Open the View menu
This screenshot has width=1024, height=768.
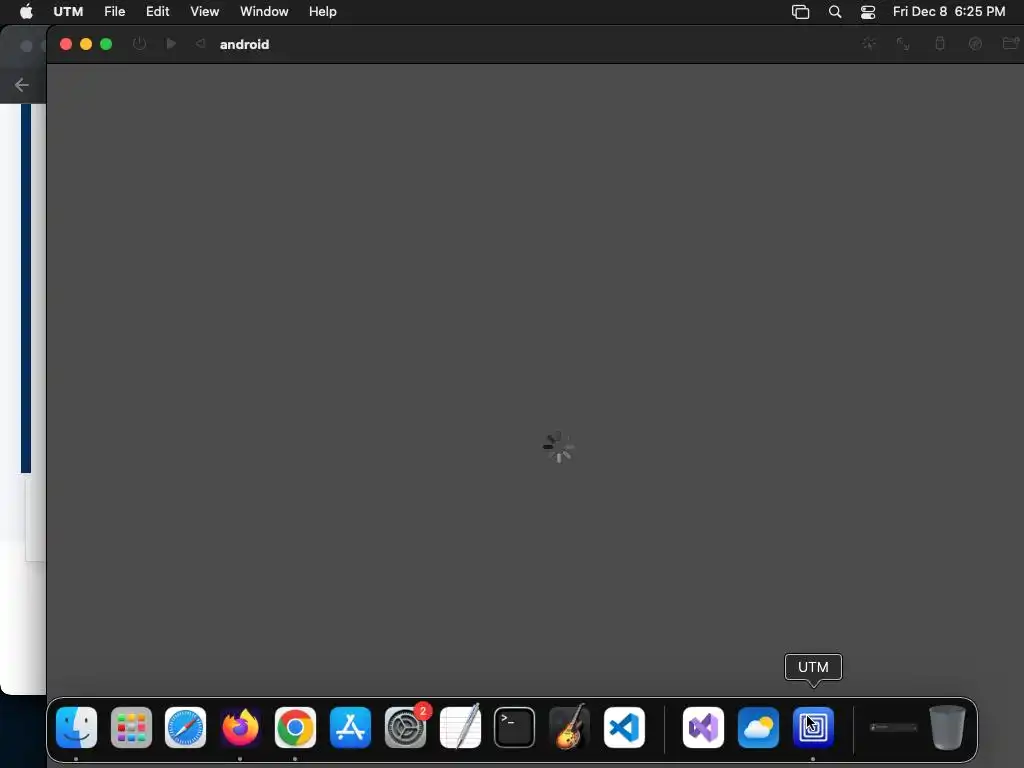click(204, 12)
